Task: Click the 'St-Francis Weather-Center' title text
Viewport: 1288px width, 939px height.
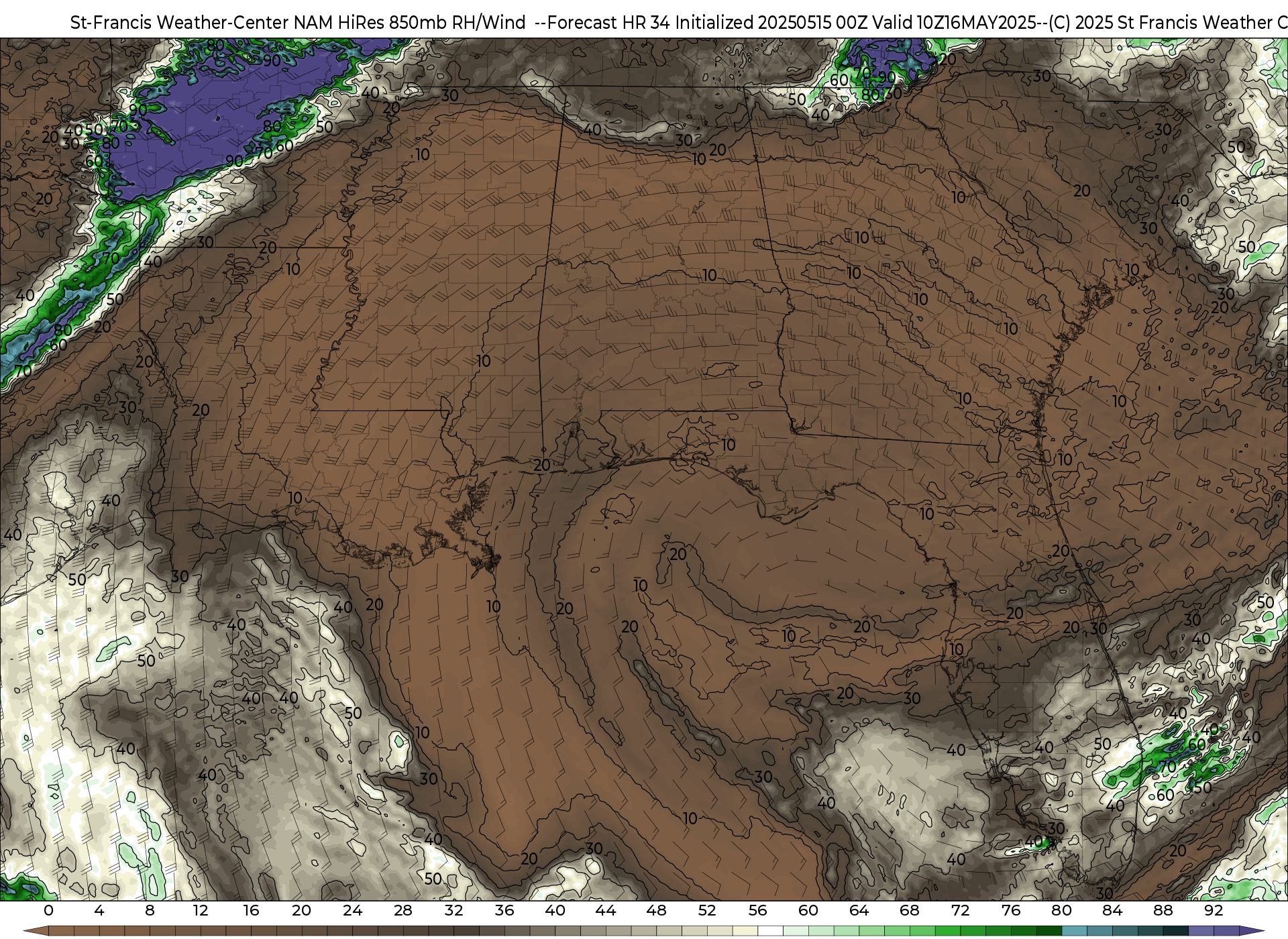Action: pyautogui.click(x=180, y=23)
